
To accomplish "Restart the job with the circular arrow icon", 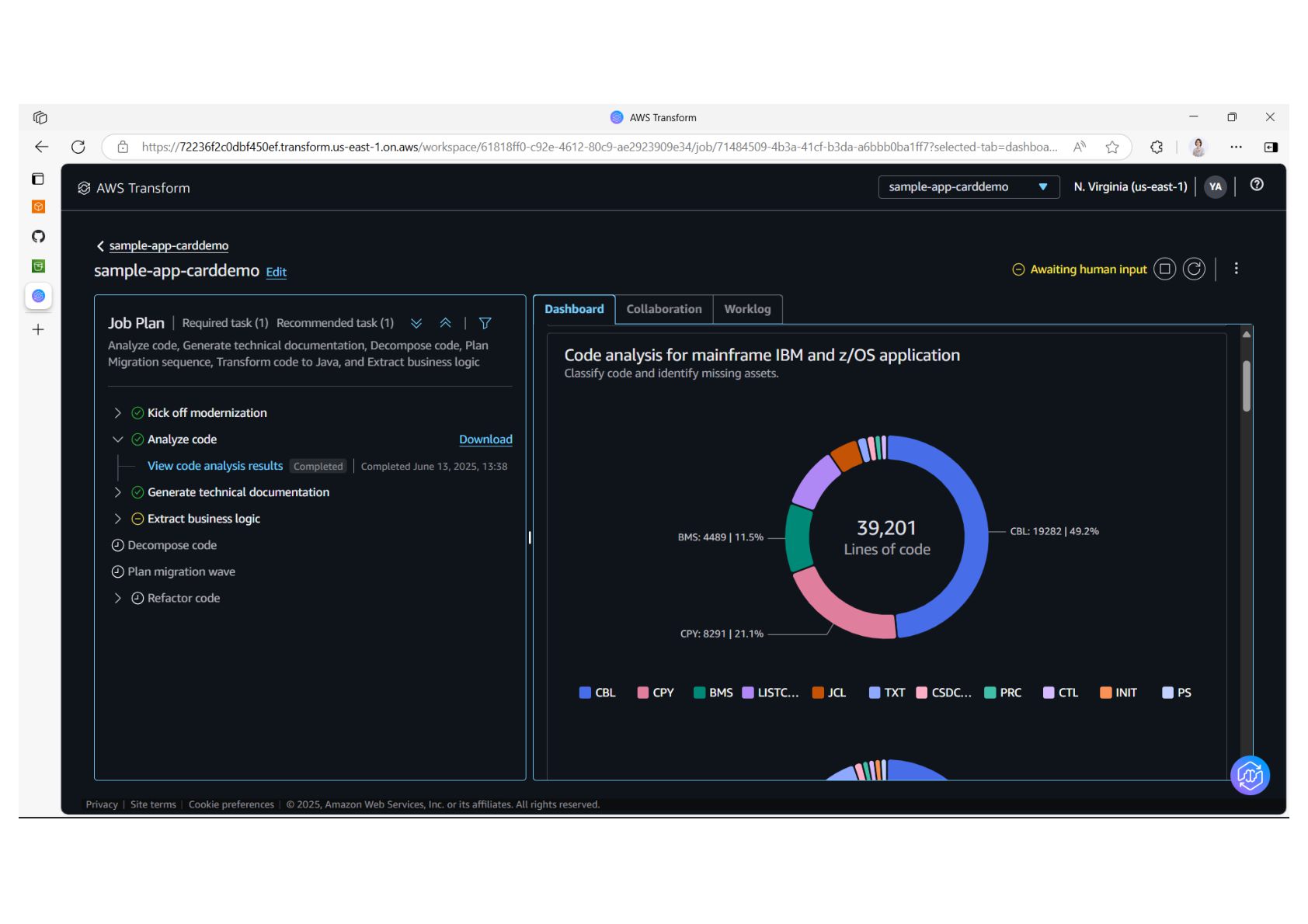I will point(1194,269).
